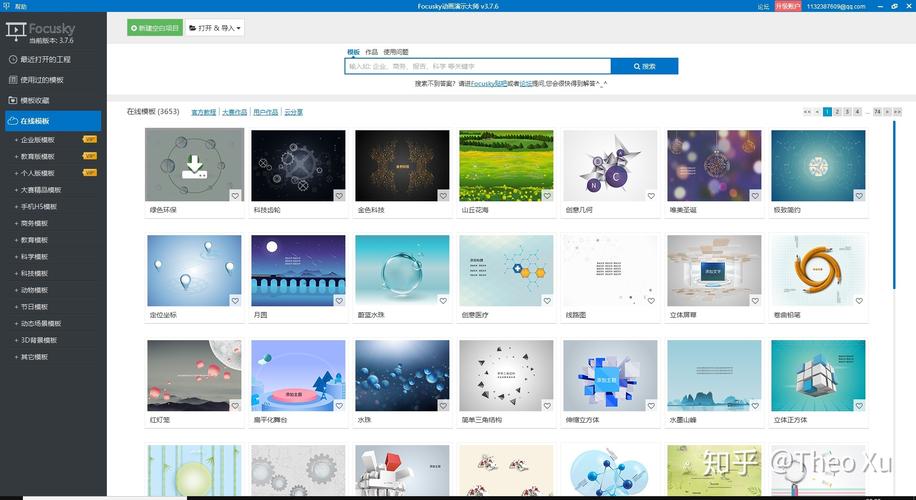Image resolution: width=916 pixels, height=500 pixels.
Task: Click heart icon on 立体屏幕 template
Action: click(755, 301)
